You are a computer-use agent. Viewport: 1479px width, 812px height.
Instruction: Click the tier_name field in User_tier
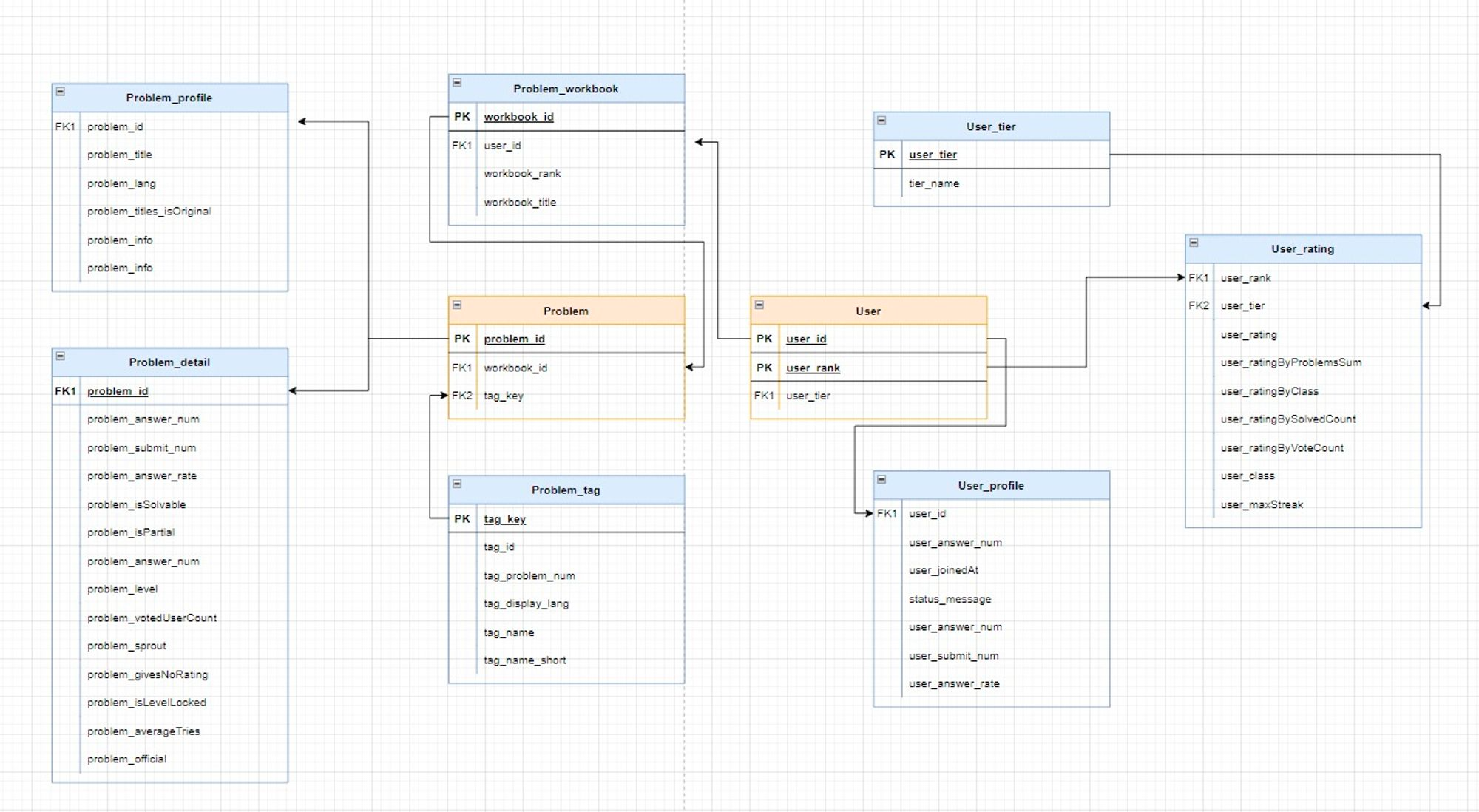pos(934,183)
